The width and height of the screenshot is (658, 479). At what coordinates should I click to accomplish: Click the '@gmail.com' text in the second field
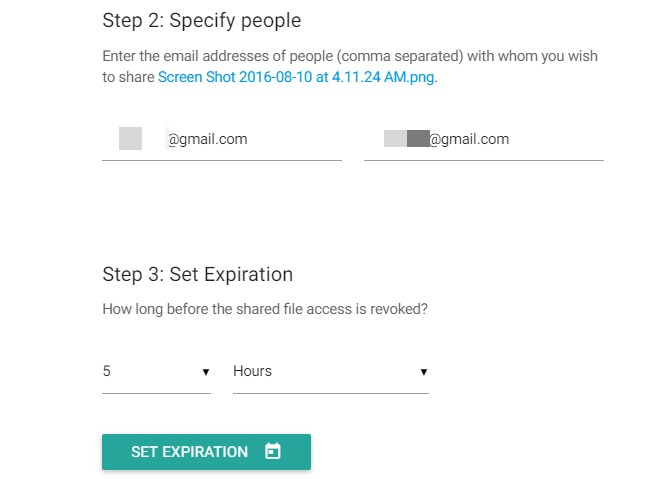coord(470,139)
